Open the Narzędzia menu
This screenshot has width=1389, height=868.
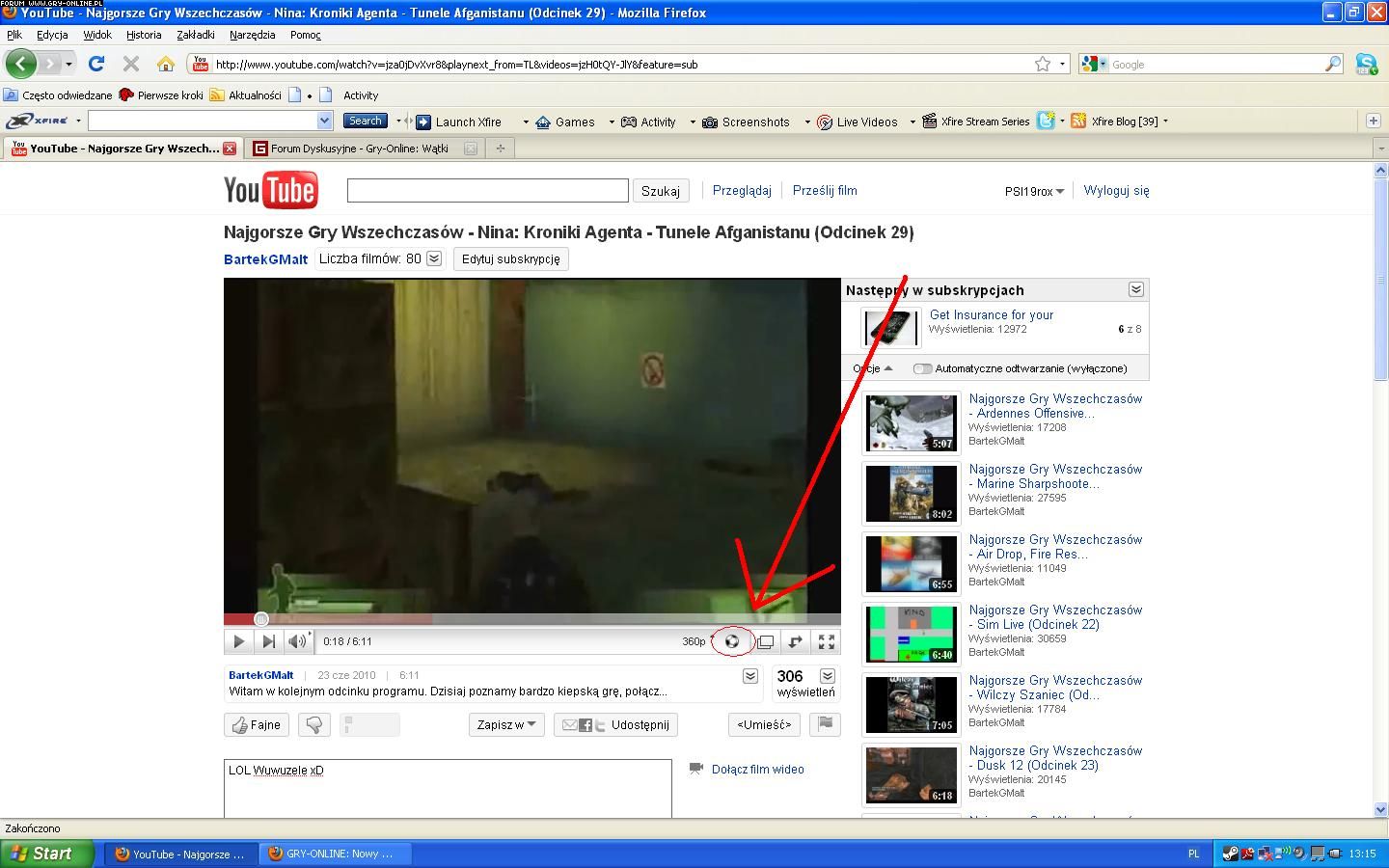coord(253,35)
